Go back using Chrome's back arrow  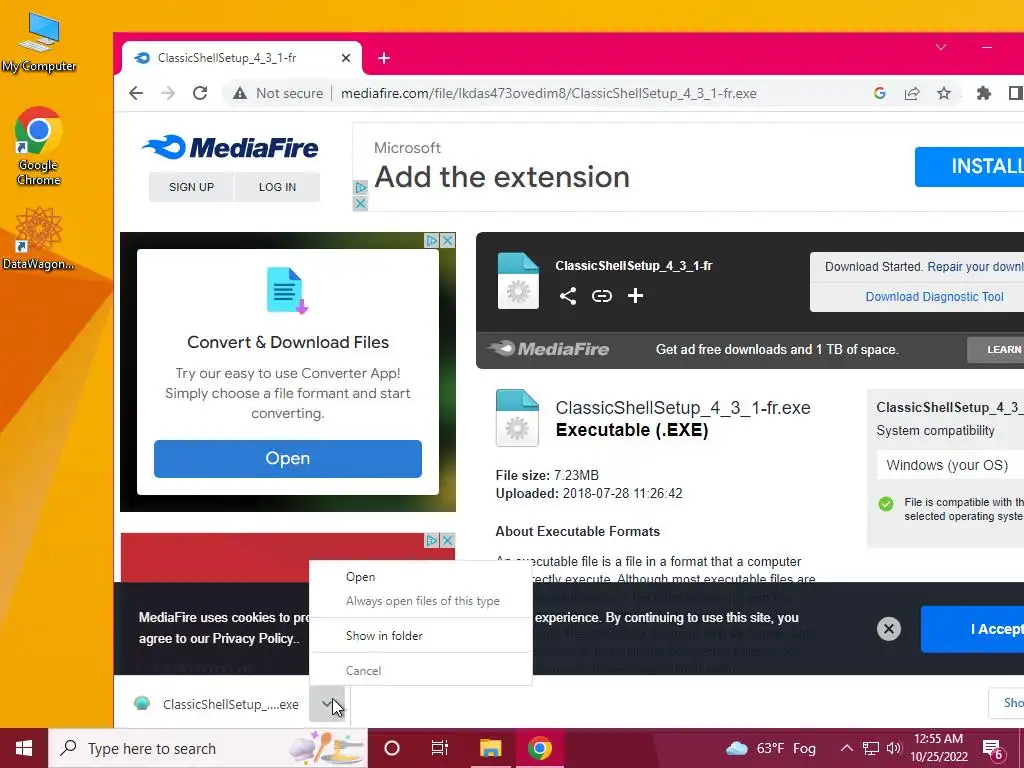(x=136, y=93)
